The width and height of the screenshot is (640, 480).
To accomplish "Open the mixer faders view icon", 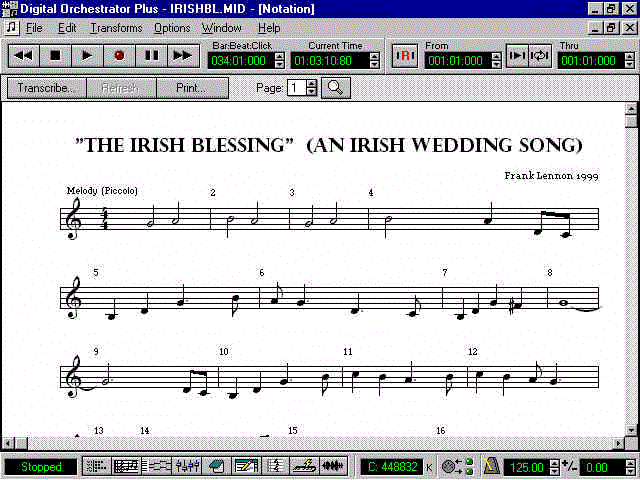I will 187,467.
